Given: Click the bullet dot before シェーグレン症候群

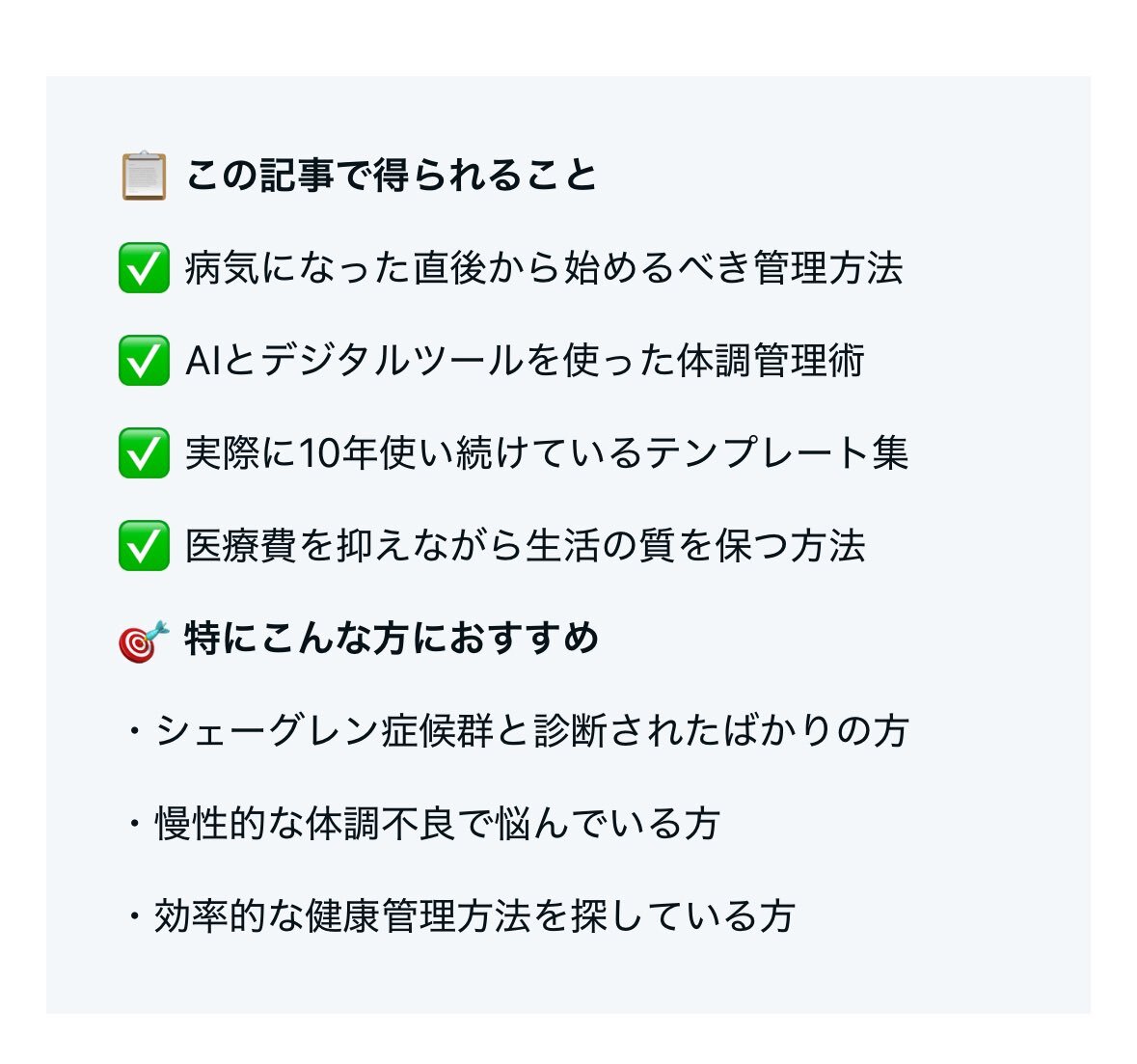Looking at the screenshot, I should [x=134, y=731].
